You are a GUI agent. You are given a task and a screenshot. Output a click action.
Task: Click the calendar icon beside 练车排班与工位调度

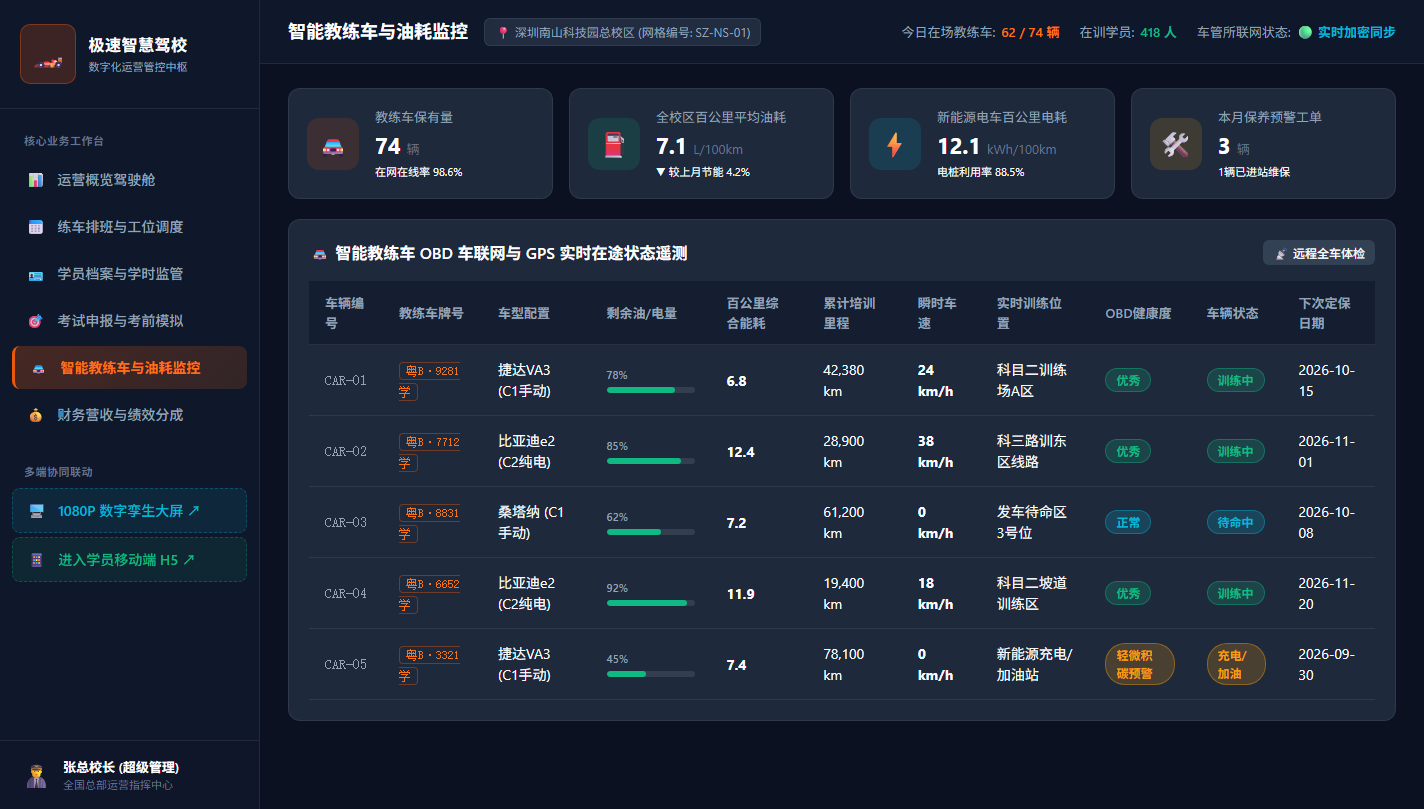tap(36, 227)
